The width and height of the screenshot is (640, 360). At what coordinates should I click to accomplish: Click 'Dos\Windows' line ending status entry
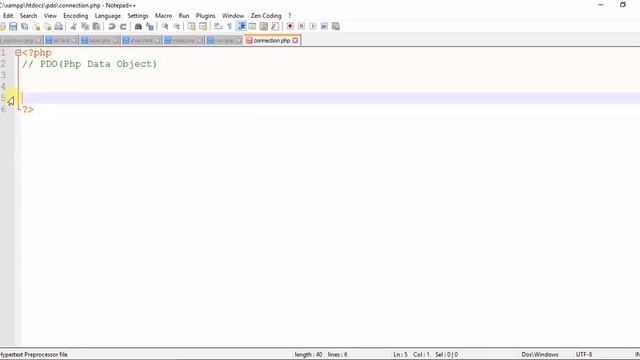click(540, 354)
